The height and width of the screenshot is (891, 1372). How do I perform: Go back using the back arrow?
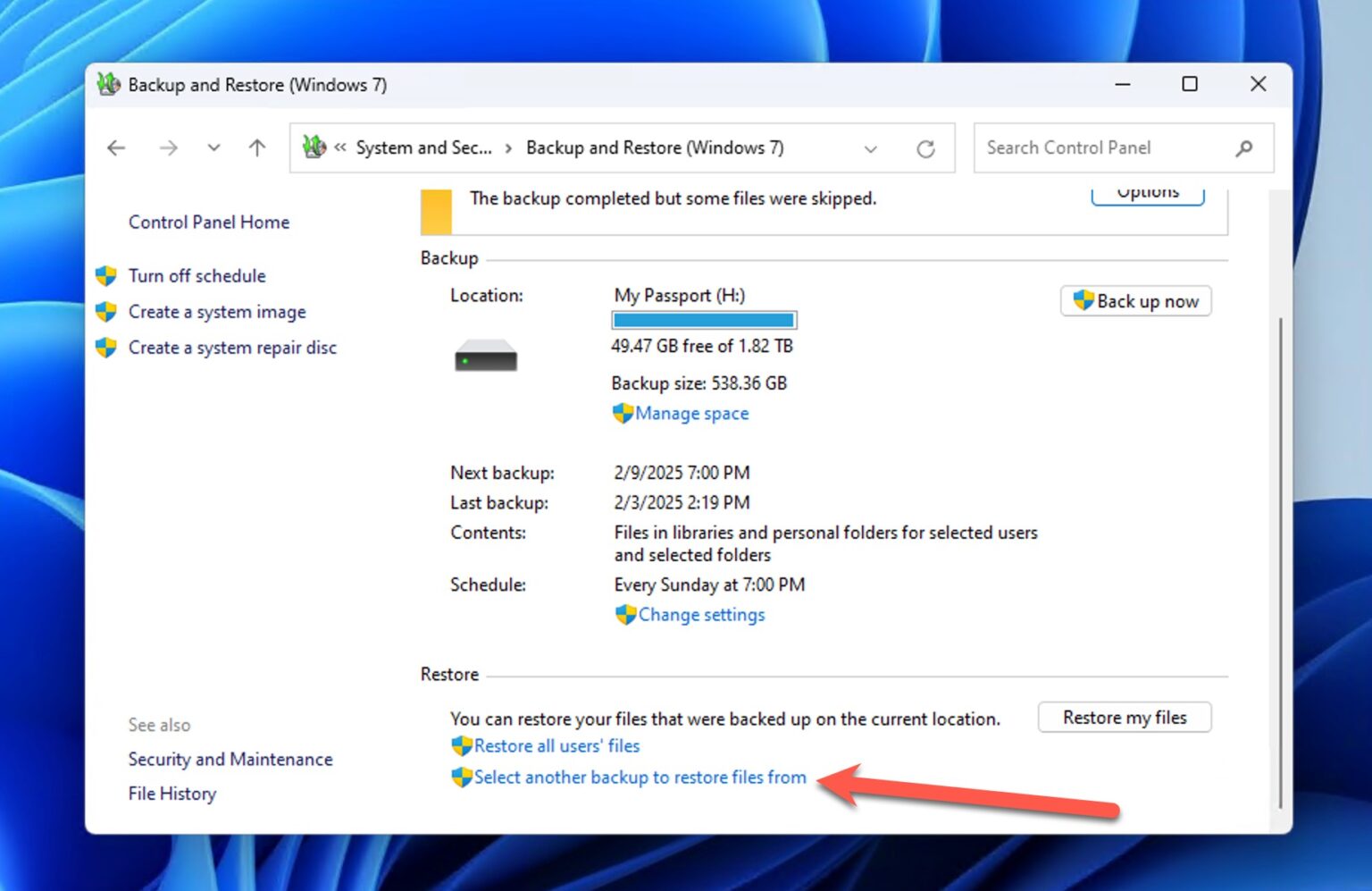(116, 147)
